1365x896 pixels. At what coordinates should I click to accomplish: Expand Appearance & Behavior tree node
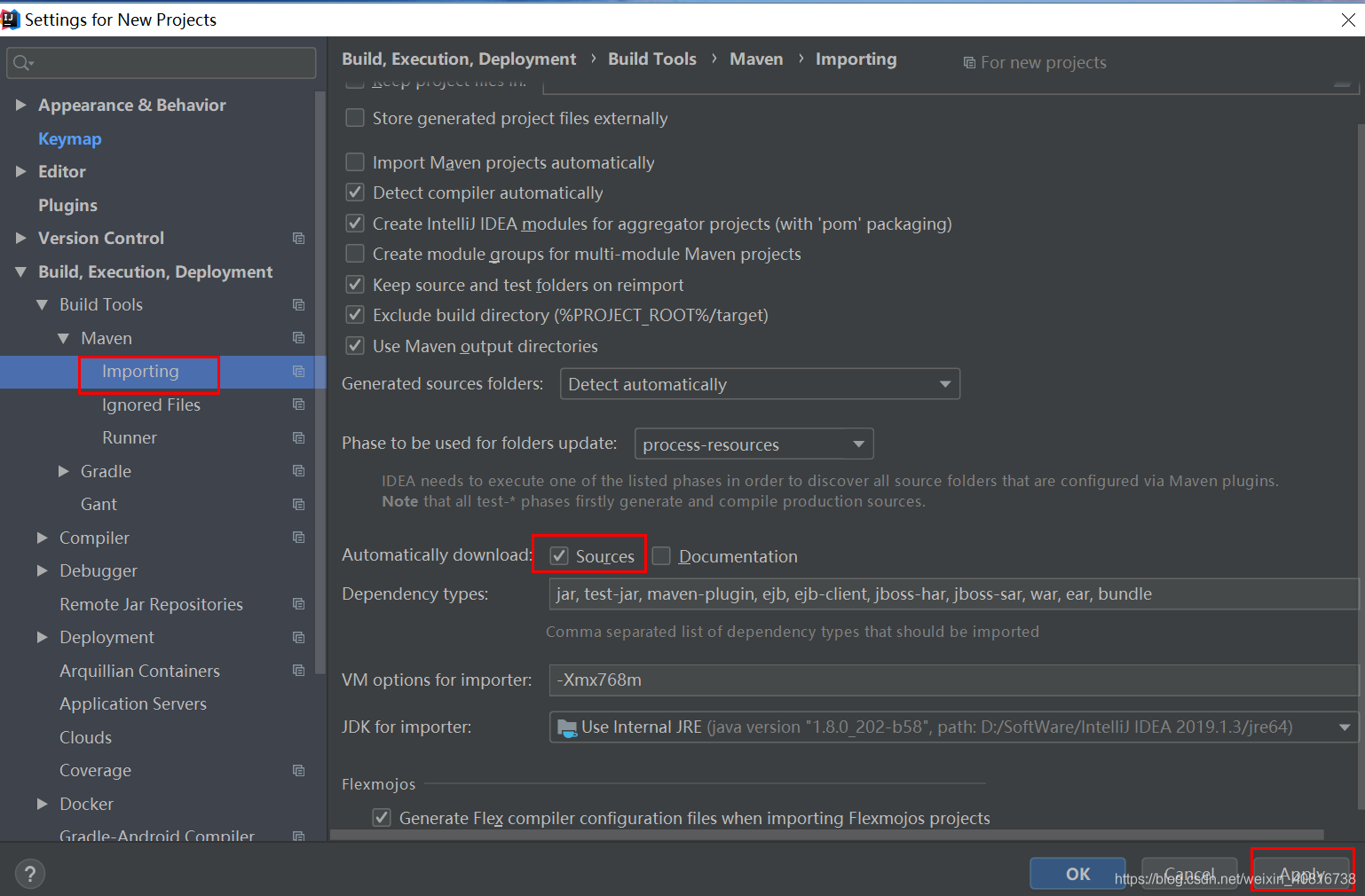(20, 105)
